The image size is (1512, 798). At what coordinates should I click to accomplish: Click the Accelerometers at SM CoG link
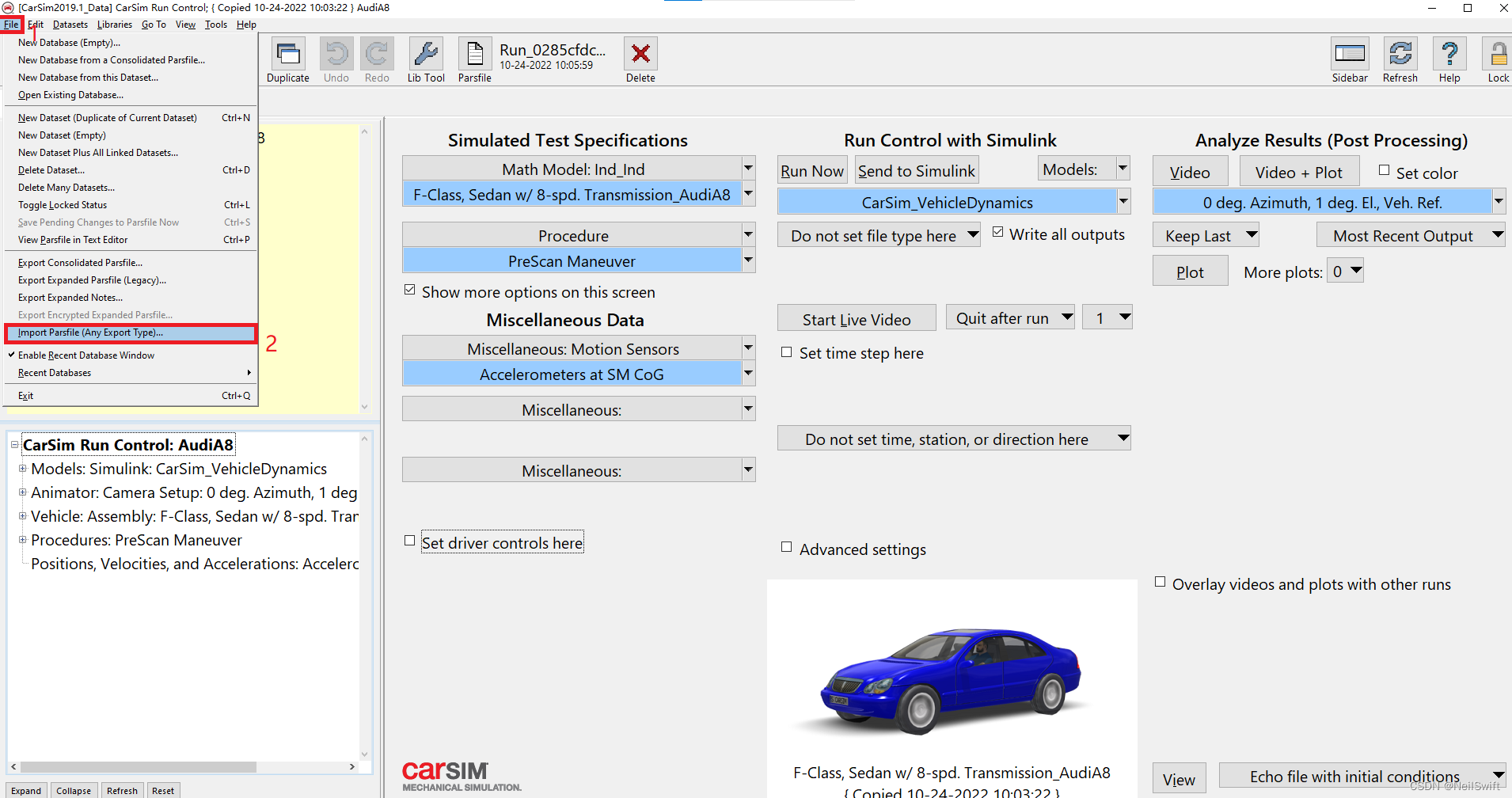pos(572,374)
